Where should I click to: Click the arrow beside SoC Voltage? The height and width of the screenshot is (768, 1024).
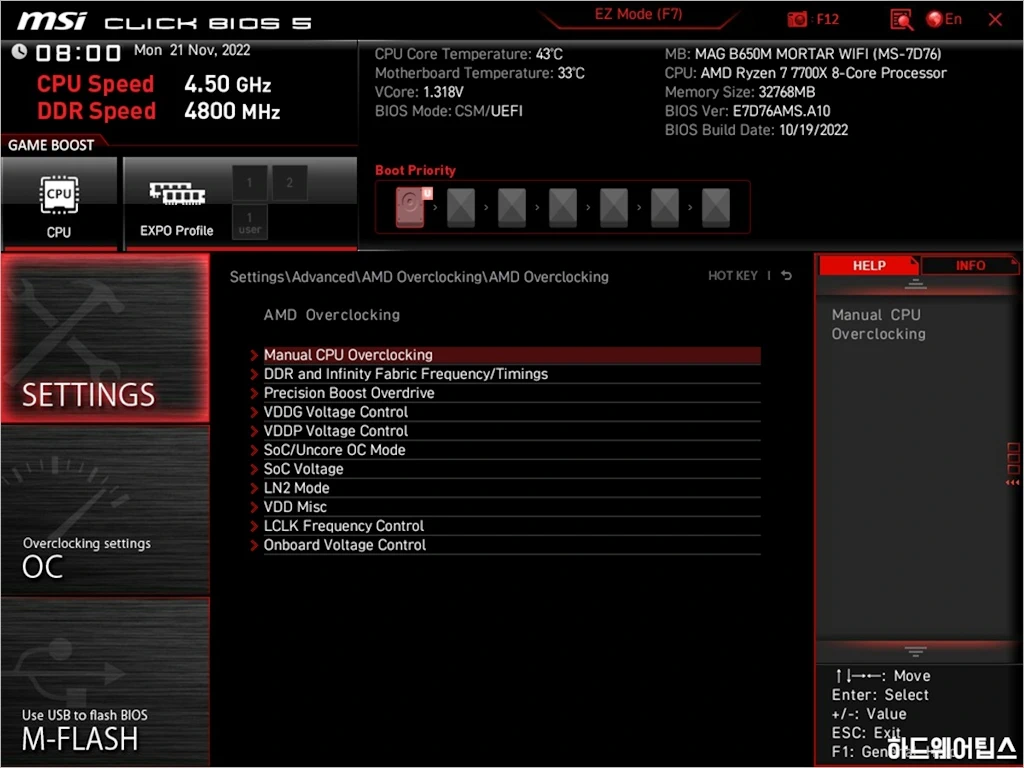point(255,468)
